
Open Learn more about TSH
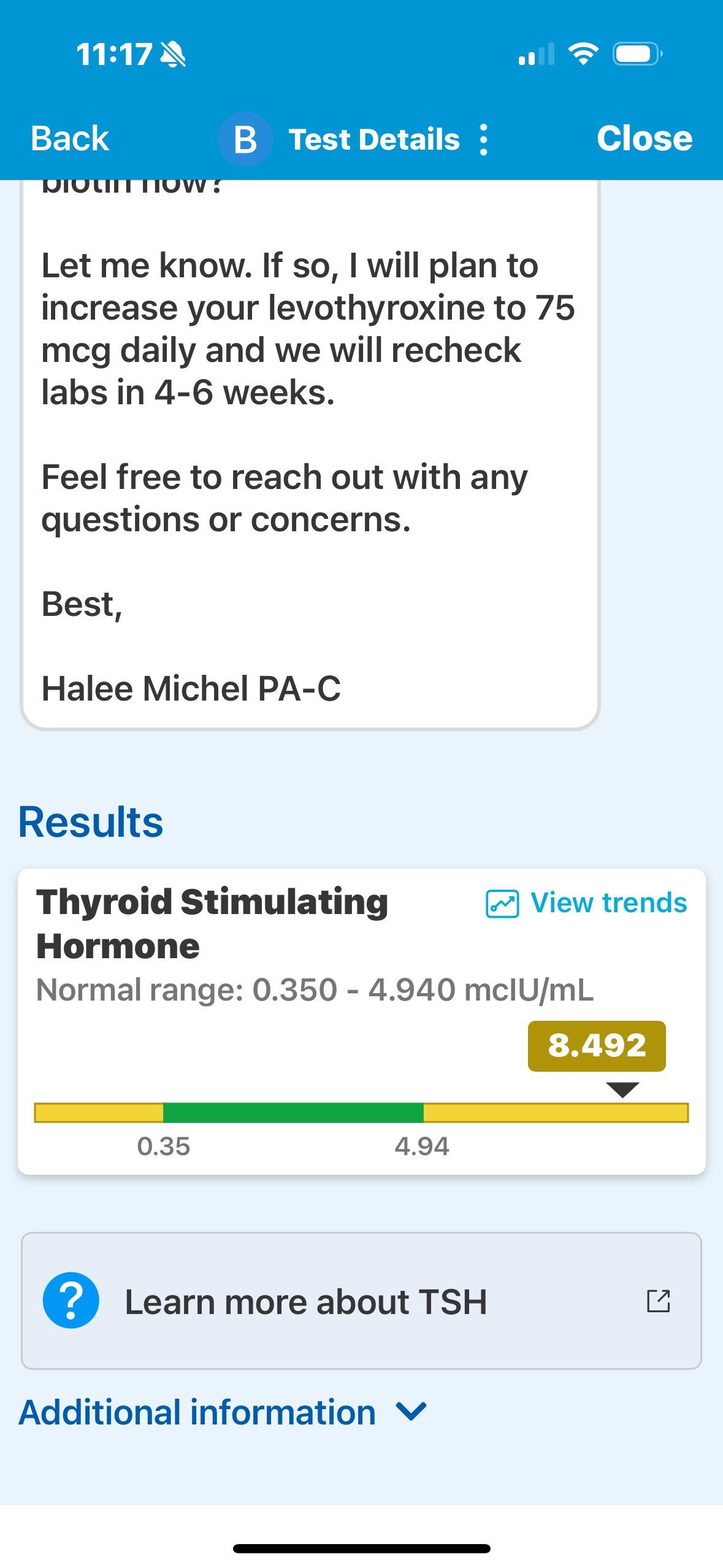[x=306, y=1301]
